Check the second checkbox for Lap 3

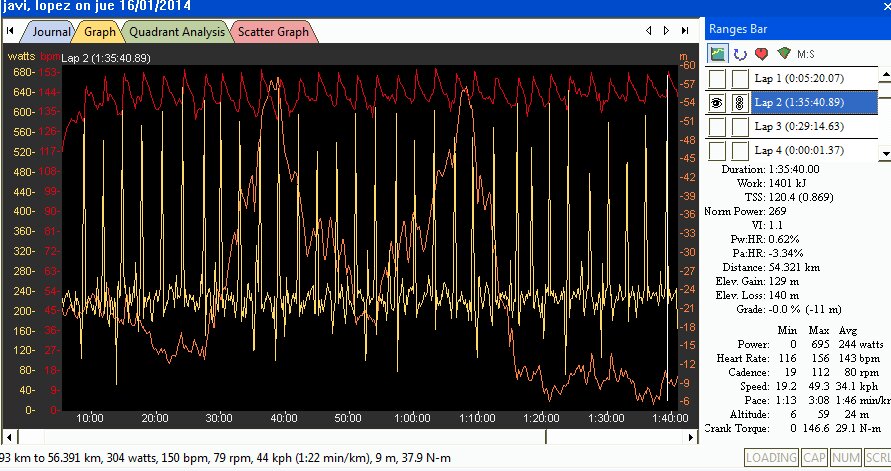(739, 127)
